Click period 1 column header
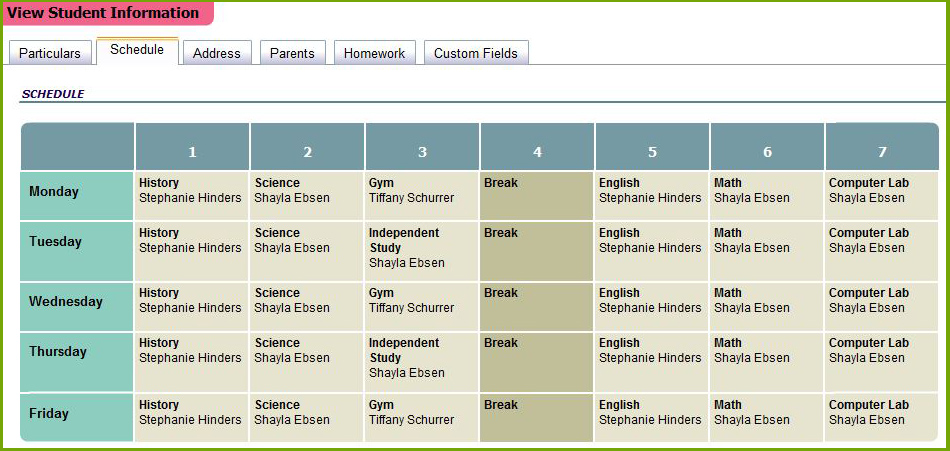Image resolution: width=950 pixels, height=451 pixels. 192,152
